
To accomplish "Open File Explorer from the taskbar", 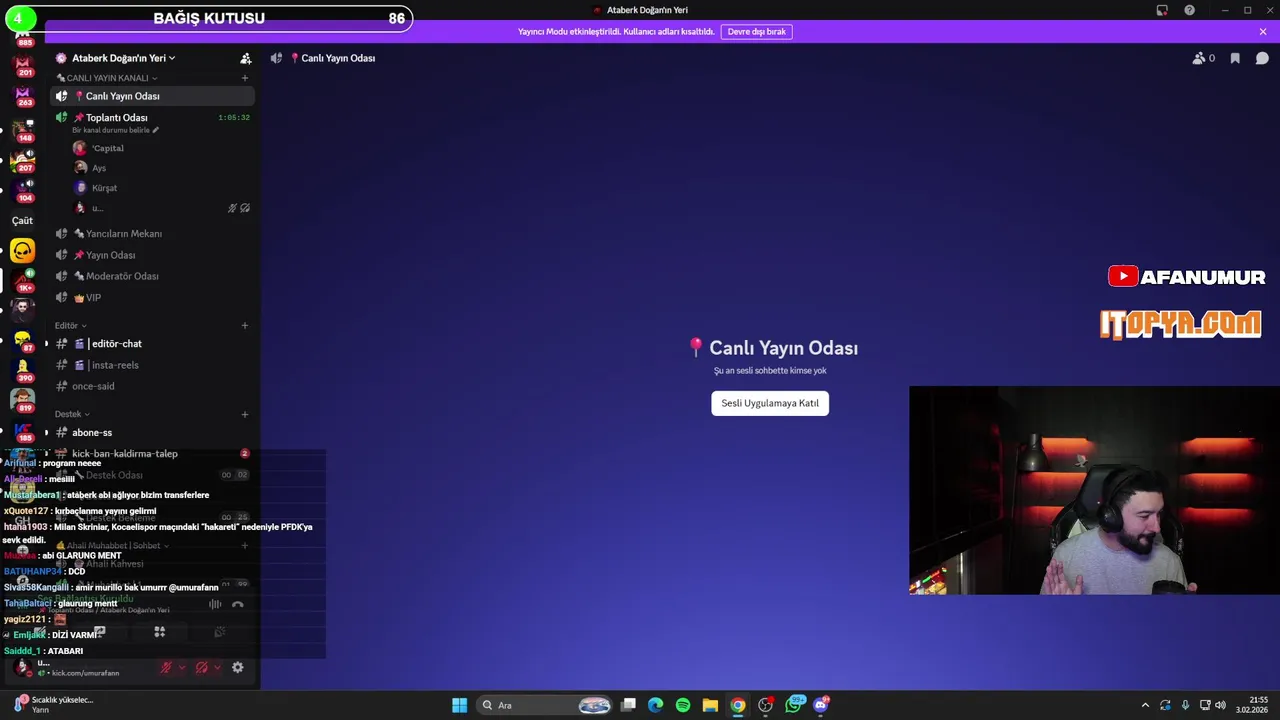I will pos(710,705).
